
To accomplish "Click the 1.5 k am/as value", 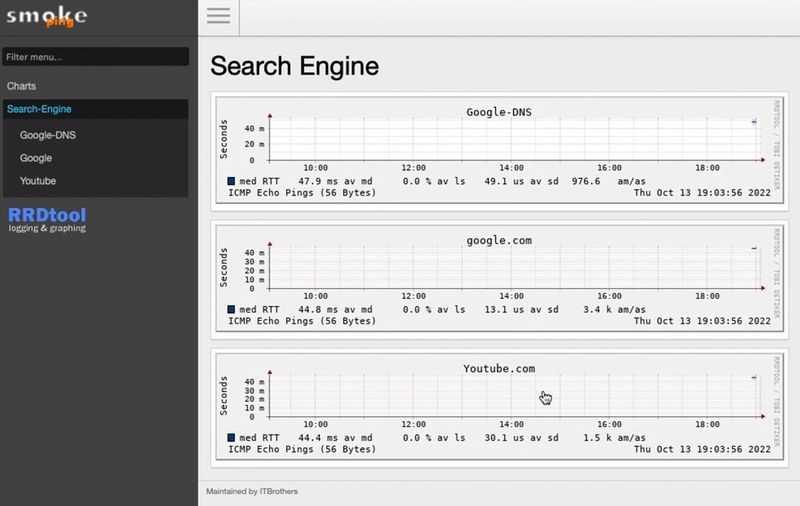I will coord(597,438).
